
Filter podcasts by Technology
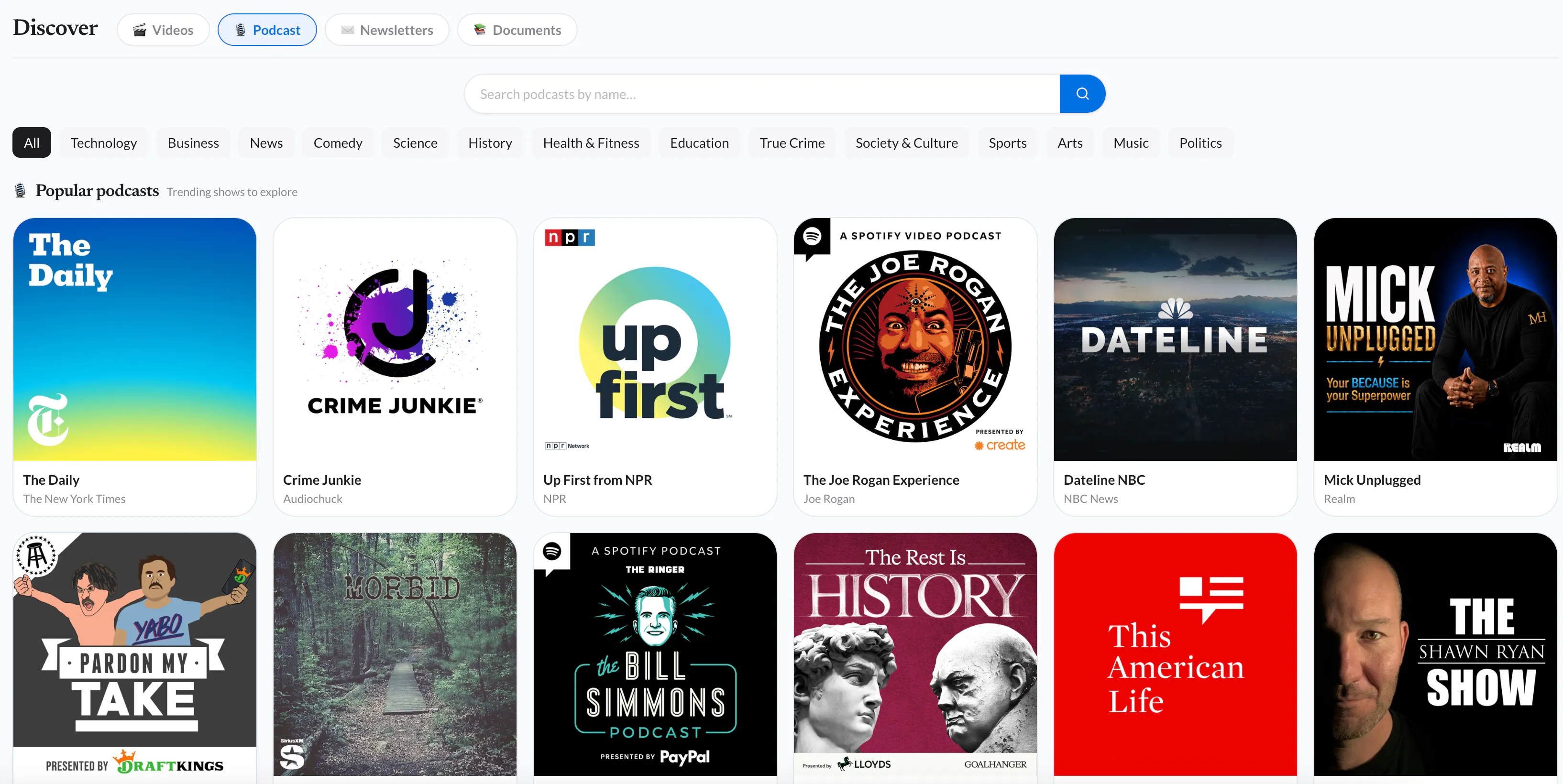click(x=104, y=142)
